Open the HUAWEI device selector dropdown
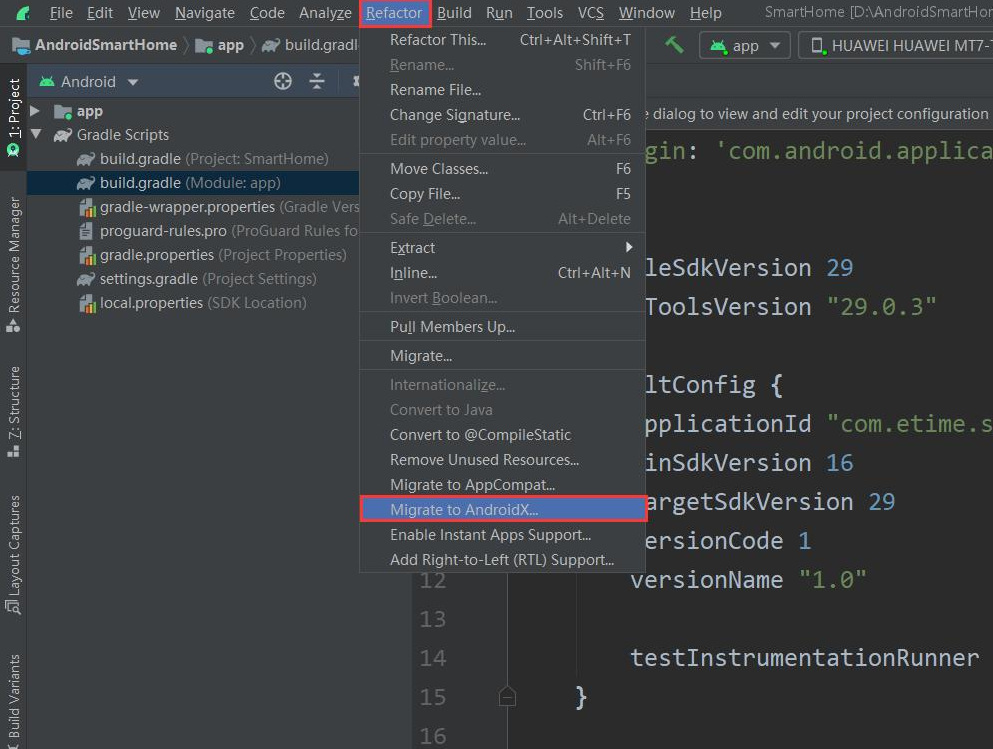 click(895, 46)
